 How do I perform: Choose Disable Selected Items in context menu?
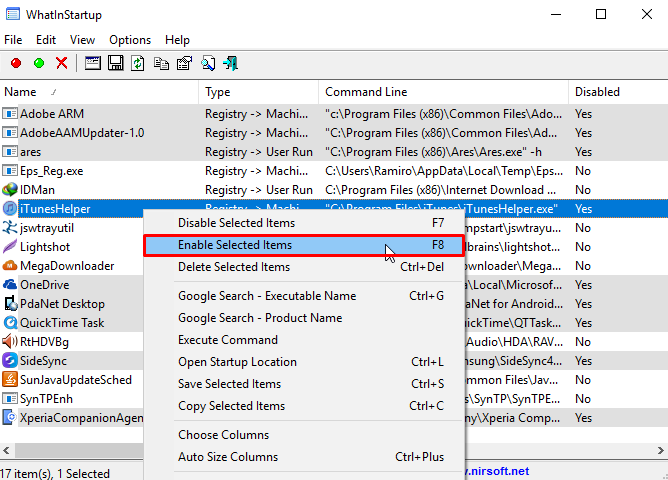[304, 223]
